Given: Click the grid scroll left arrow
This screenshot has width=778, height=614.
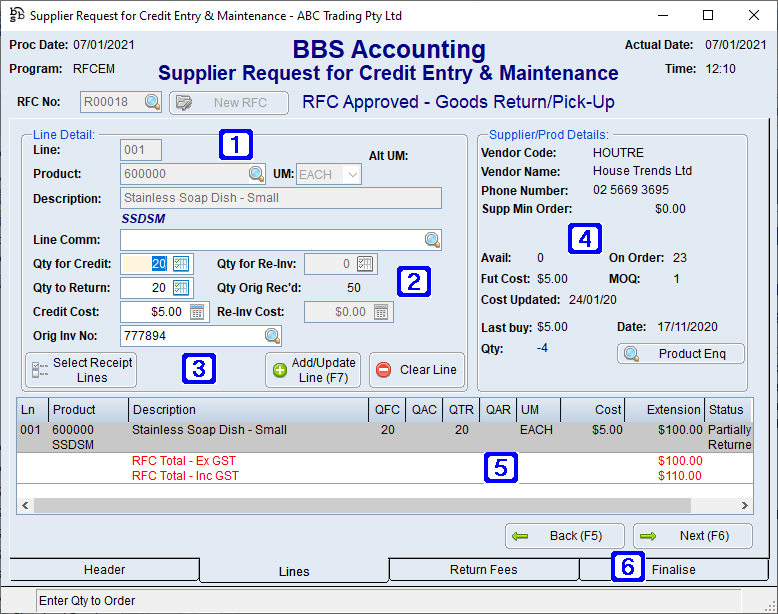Looking at the screenshot, I should point(25,506).
